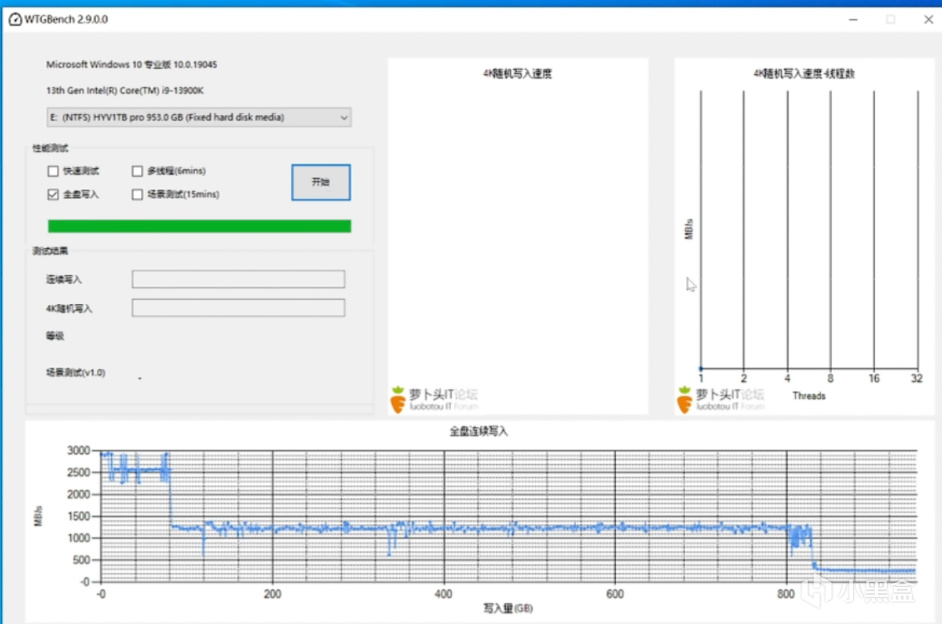
Task: Uncheck the 全盘写入 checkbox
Action: pos(53,194)
